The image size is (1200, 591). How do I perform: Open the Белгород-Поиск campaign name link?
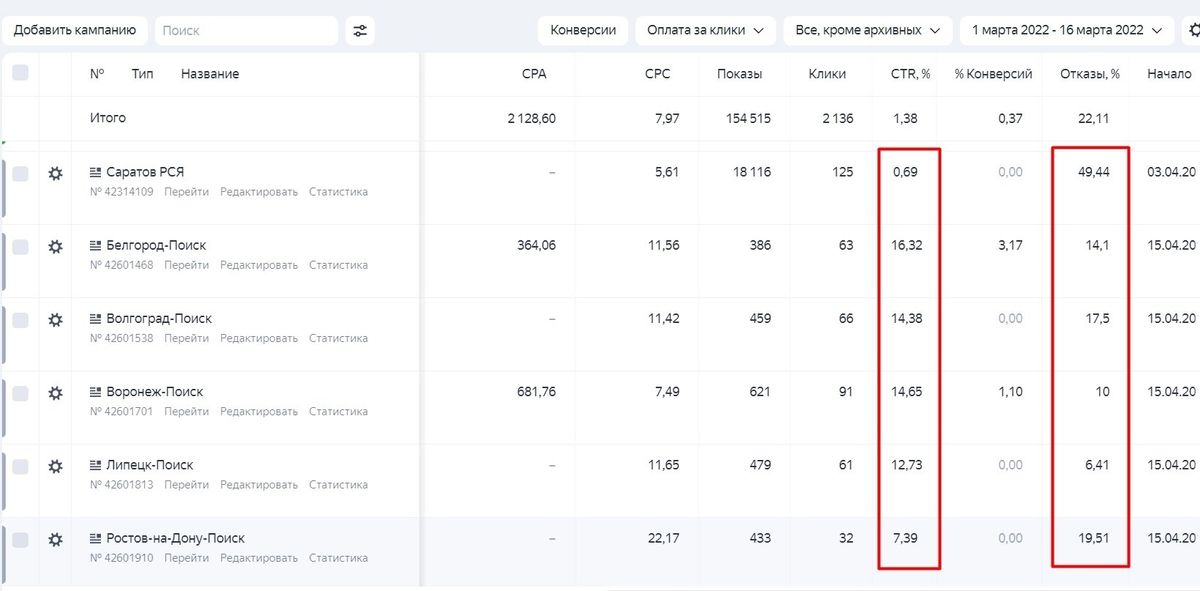(156, 245)
